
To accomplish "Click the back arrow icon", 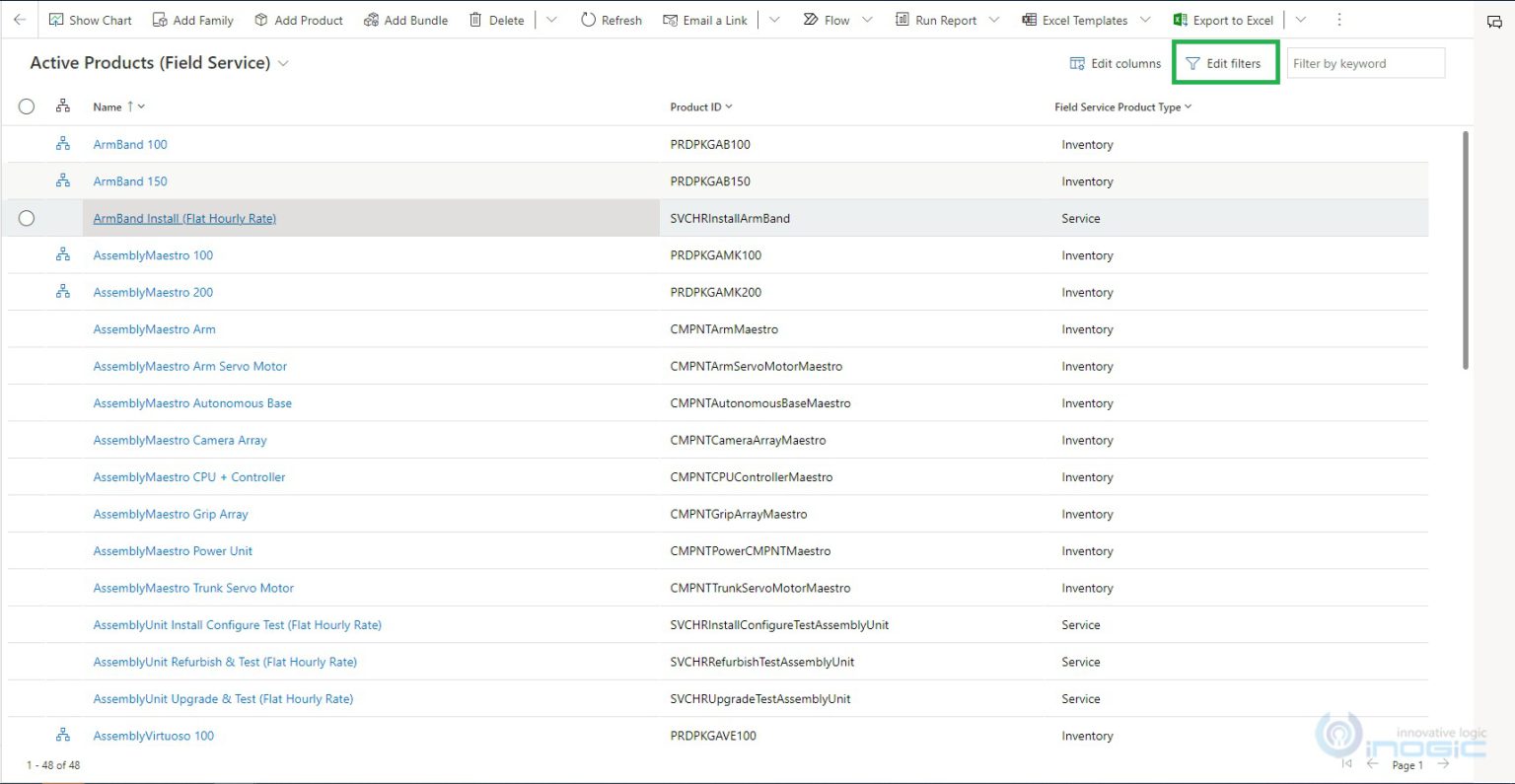I will click(20, 20).
